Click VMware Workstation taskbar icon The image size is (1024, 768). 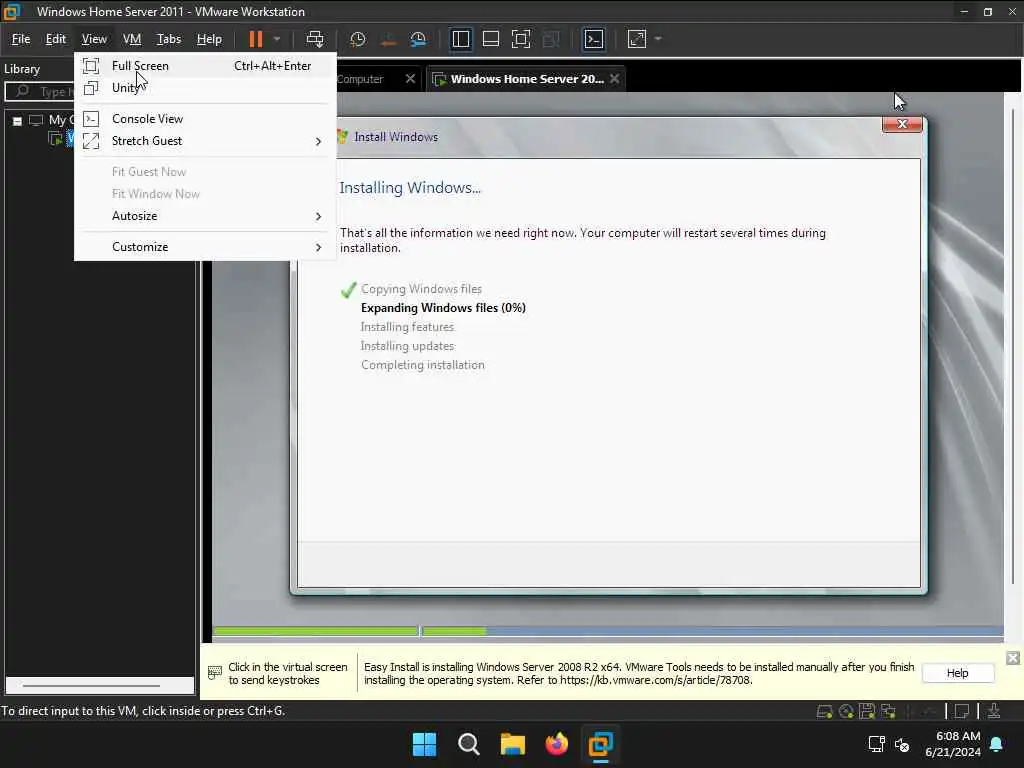pyautogui.click(x=600, y=744)
